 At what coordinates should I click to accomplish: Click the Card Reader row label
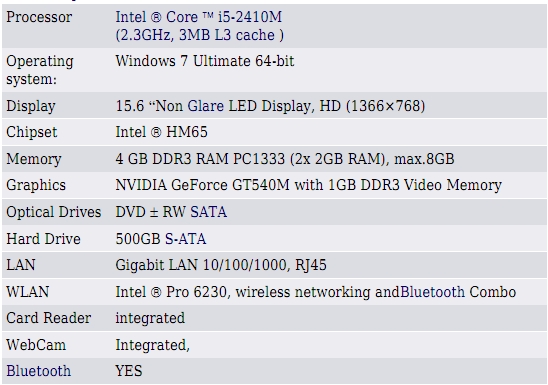pyautogui.click(x=49, y=318)
